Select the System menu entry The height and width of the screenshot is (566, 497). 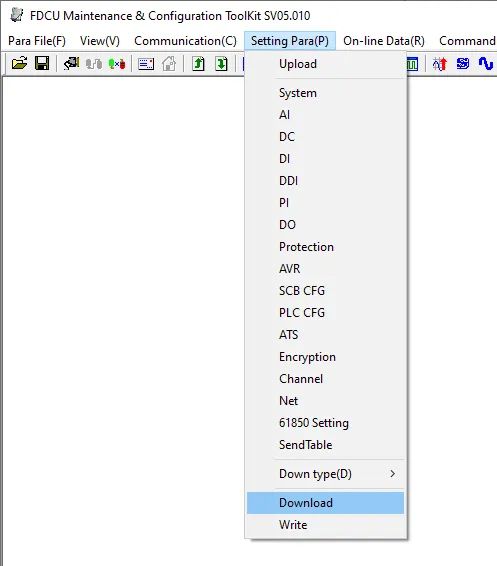pyautogui.click(x=326, y=93)
